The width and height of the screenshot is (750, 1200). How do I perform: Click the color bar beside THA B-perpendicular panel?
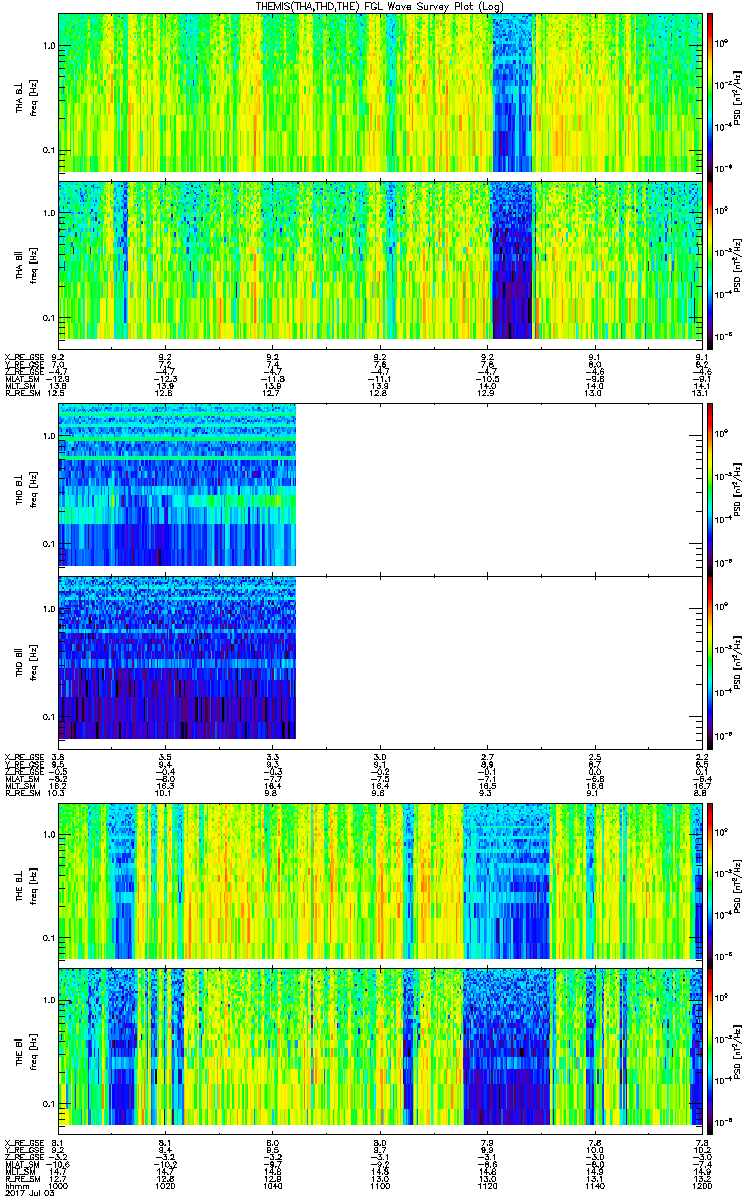pyautogui.click(x=710, y=92)
